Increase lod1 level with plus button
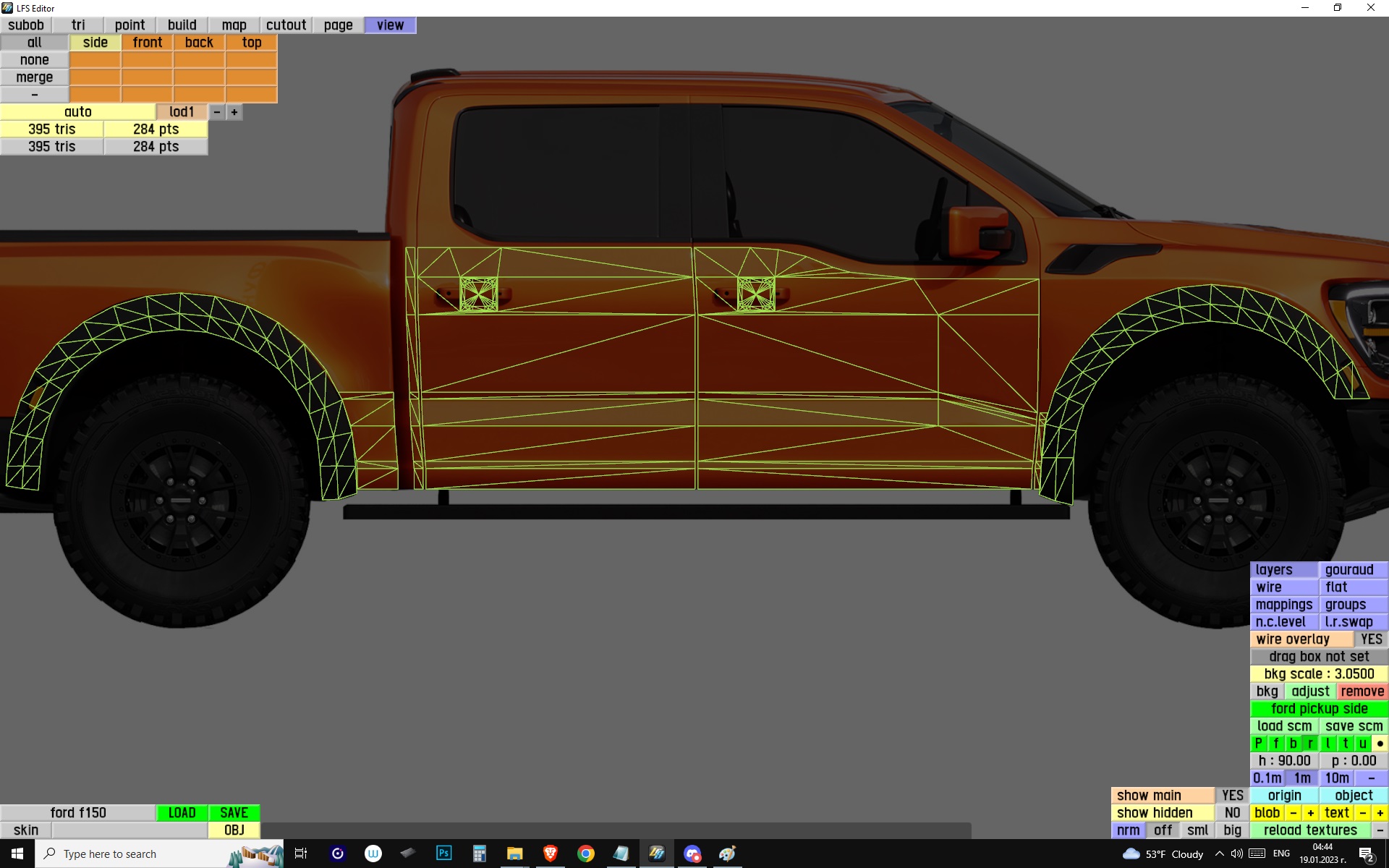The width and height of the screenshot is (1389, 868). pos(234,112)
